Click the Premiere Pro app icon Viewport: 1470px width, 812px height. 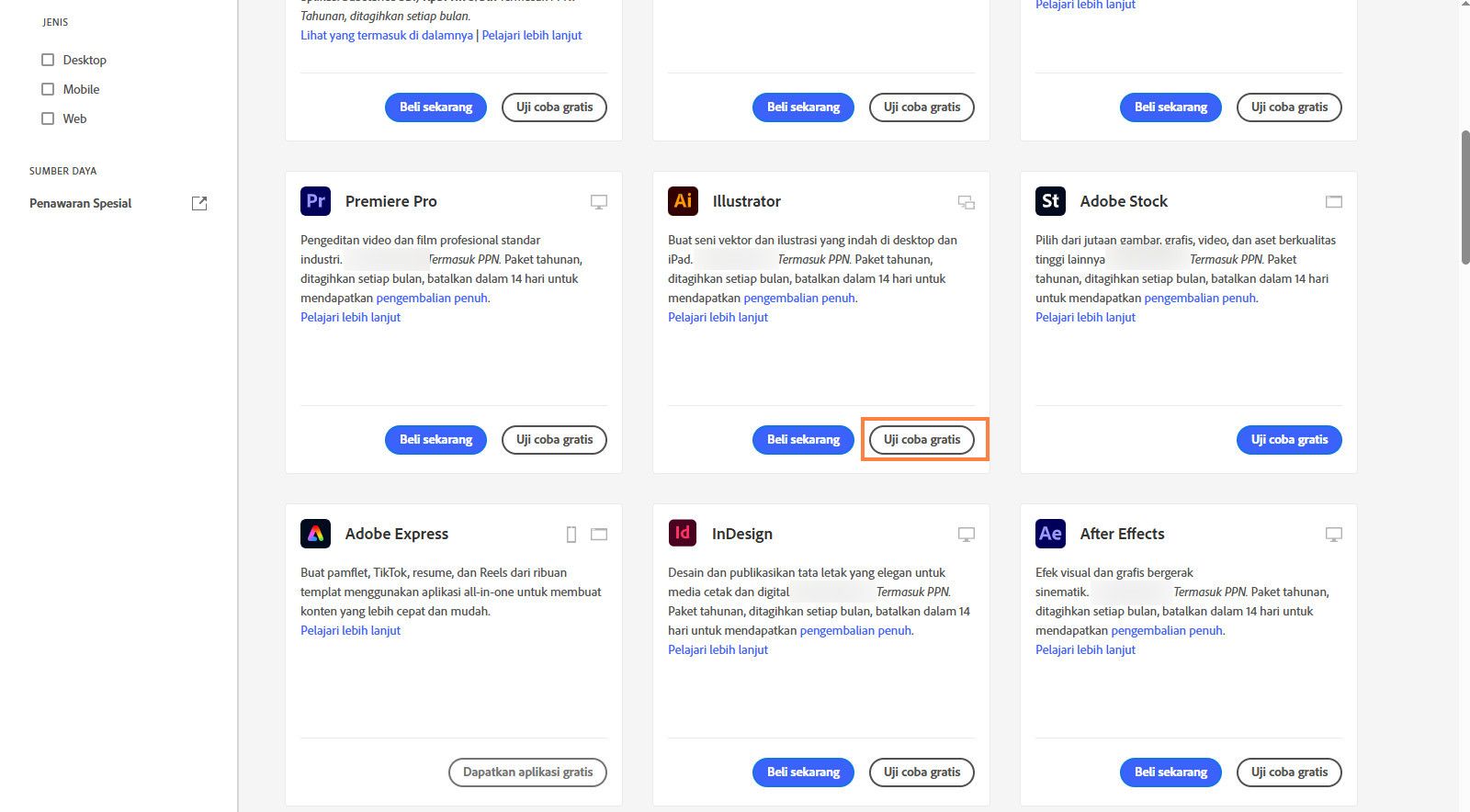(315, 201)
